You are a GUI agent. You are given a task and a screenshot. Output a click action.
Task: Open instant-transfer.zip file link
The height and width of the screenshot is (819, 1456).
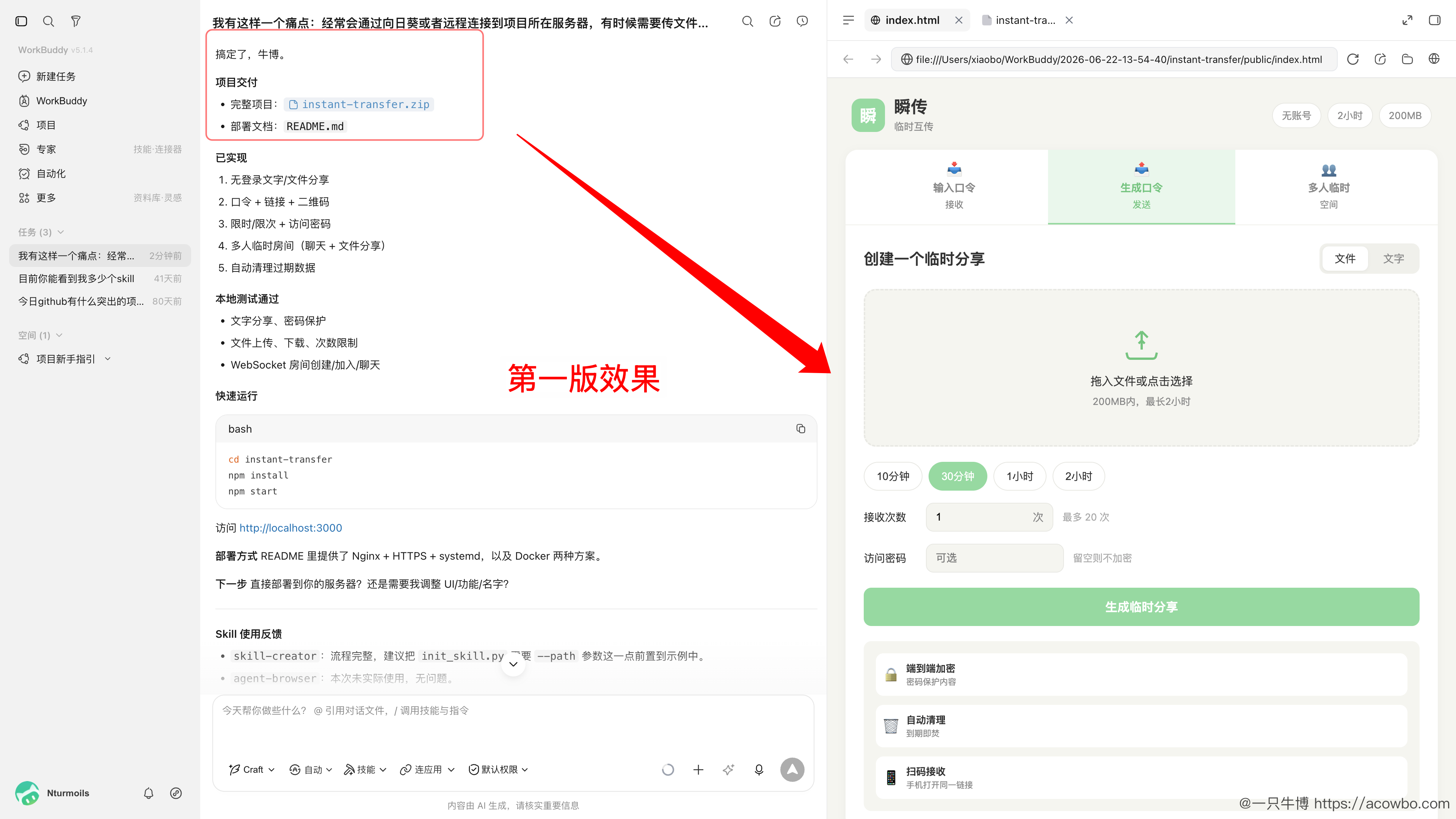coord(359,105)
